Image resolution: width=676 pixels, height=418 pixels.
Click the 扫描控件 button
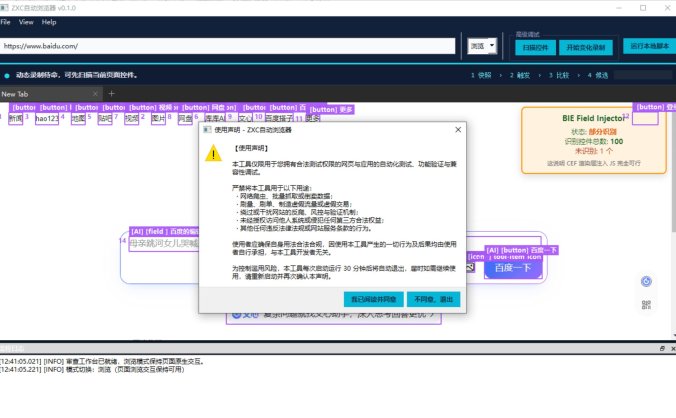[x=535, y=47]
